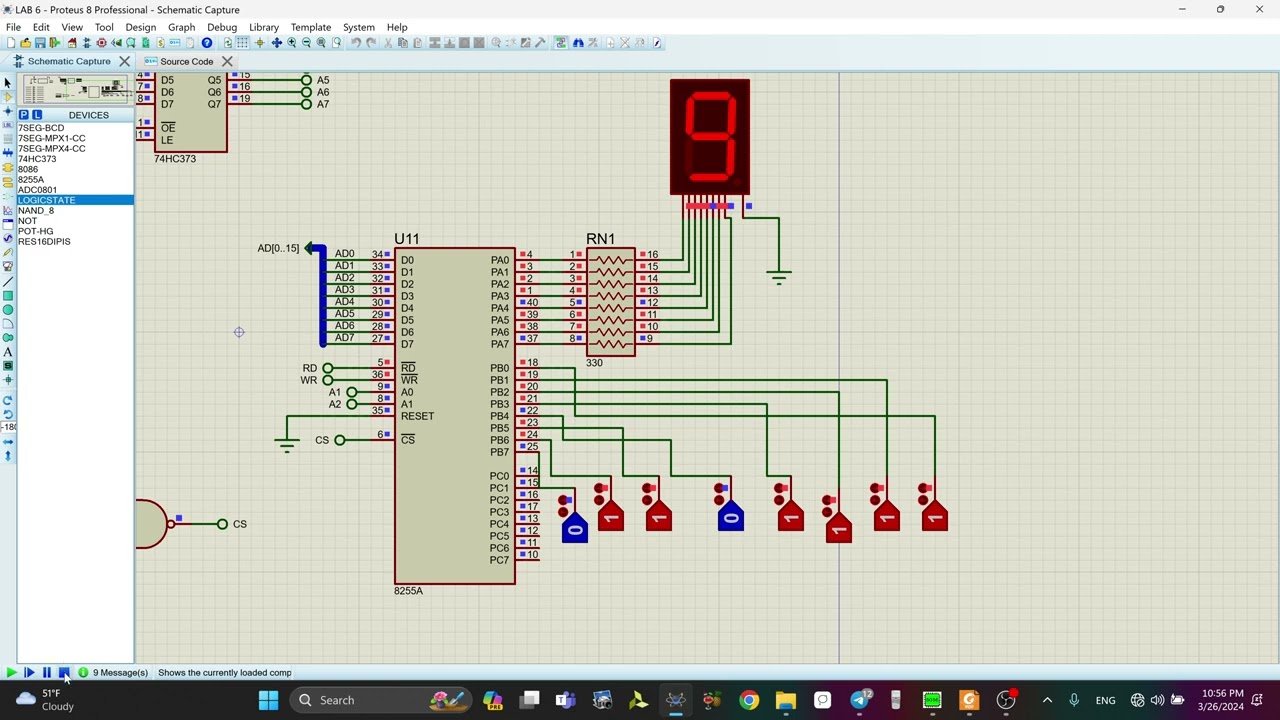The image size is (1280, 720).
Task: Click the Undo arrow in toolbar
Action: pyautogui.click(x=355, y=43)
